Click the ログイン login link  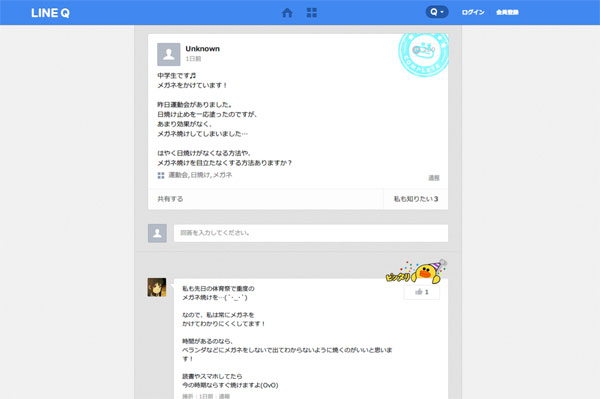(x=473, y=12)
